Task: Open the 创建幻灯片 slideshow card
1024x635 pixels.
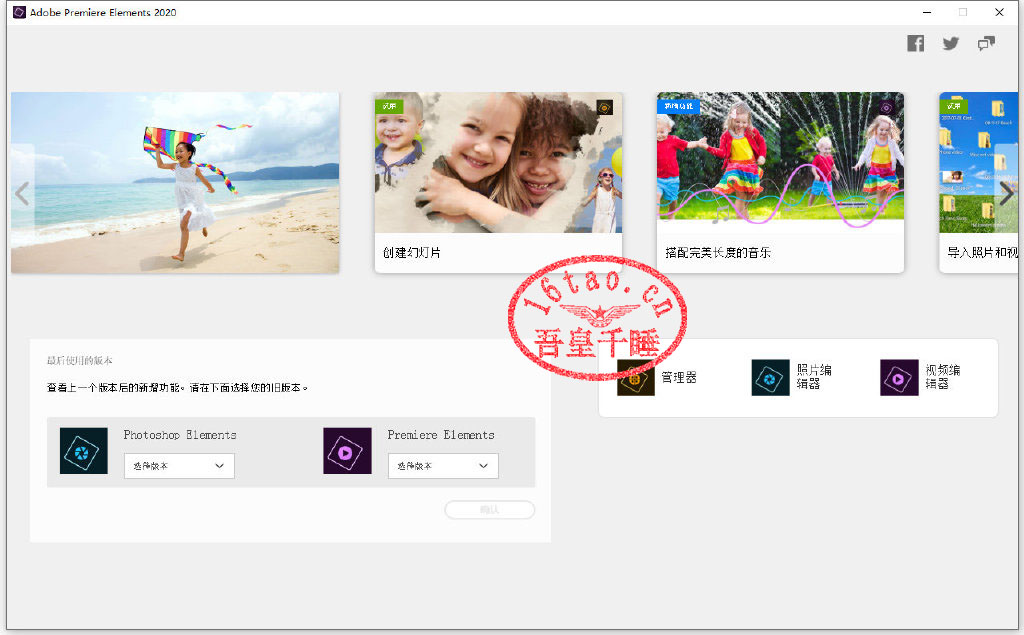Action: (x=498, y=182)
